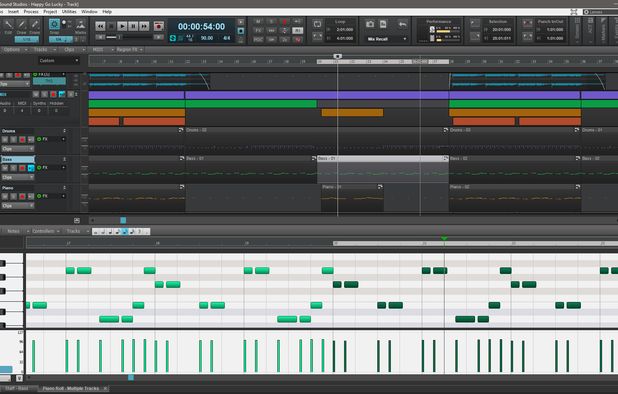
Task: Click the piano roll horizontal scrollbar thumb
Action: pyautogui.click(x=131, y=378)
